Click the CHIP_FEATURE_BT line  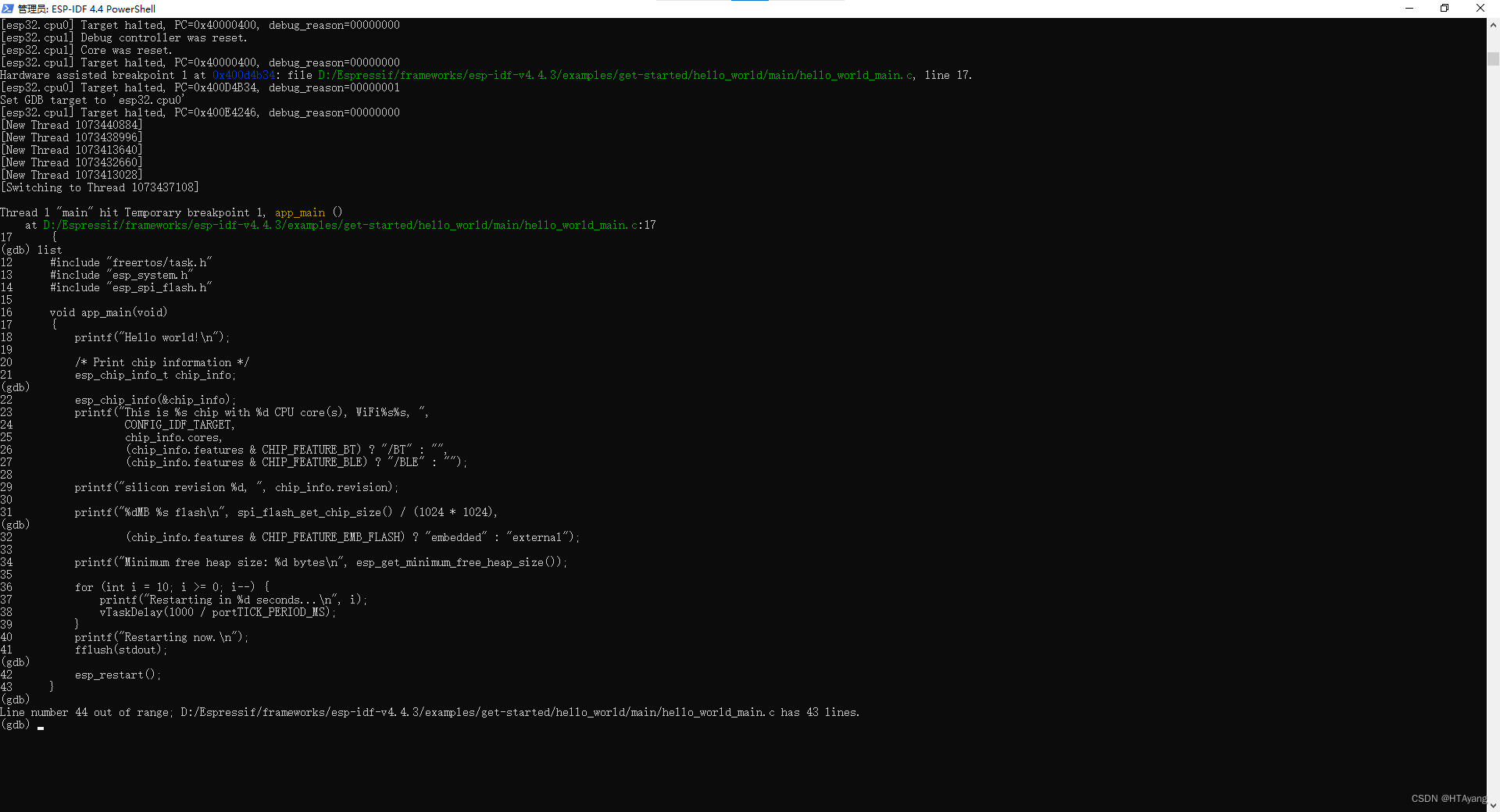(x=286, y=450)
